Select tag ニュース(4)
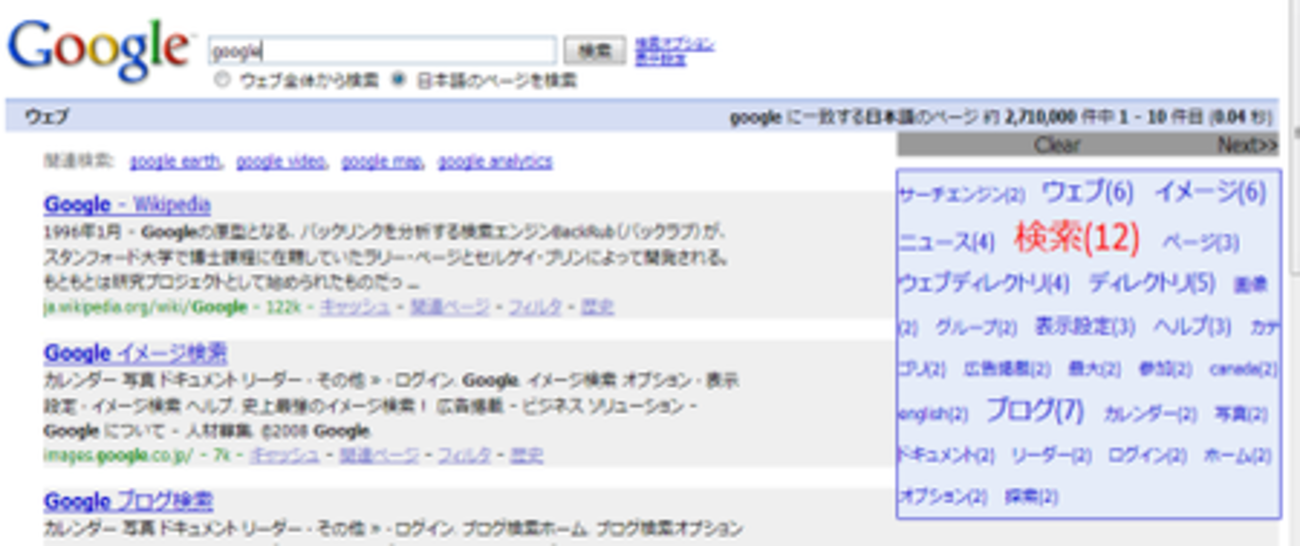Viewport: 1300px width, 546px height. tap(946, 242)
